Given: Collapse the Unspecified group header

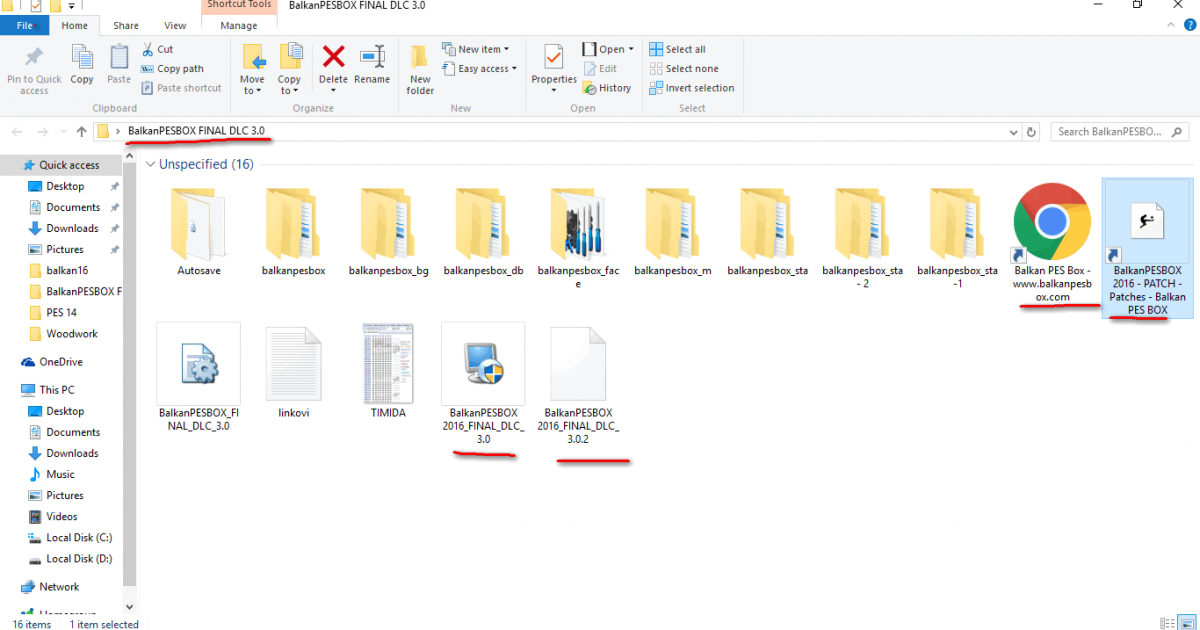Looking at the screenshot, I should (150, 163).
